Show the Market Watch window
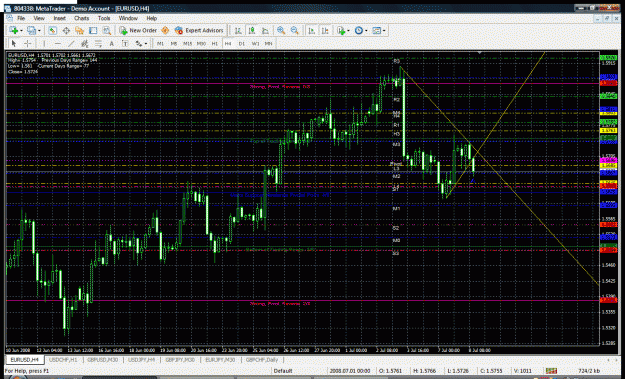Image resolution: width=625 pixels, height=379 pixels. (52, 30)
